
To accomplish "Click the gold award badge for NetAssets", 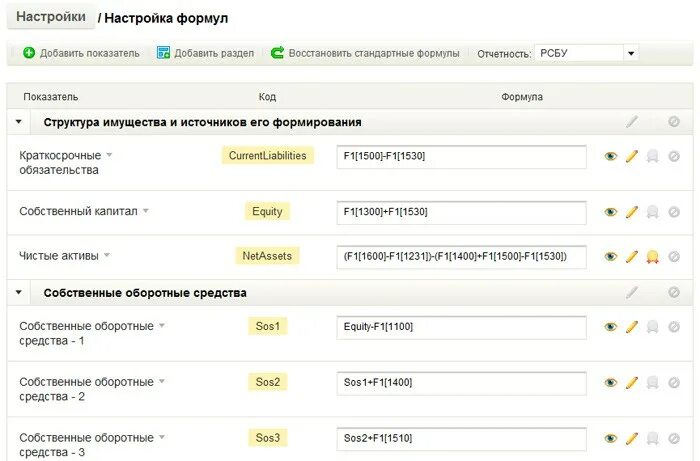I will [653, 257].
